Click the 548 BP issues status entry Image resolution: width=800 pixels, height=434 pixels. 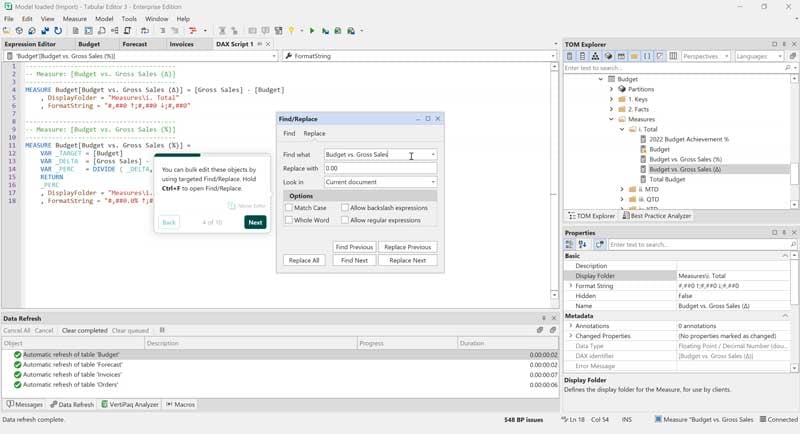(523, 420)
